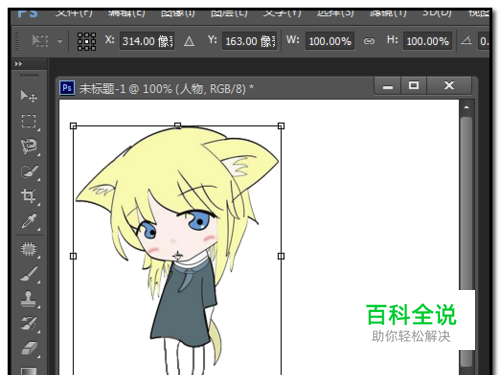Click the top-left transform handle
The width and height of the screenshot is (500, 375).
point(73,126)
